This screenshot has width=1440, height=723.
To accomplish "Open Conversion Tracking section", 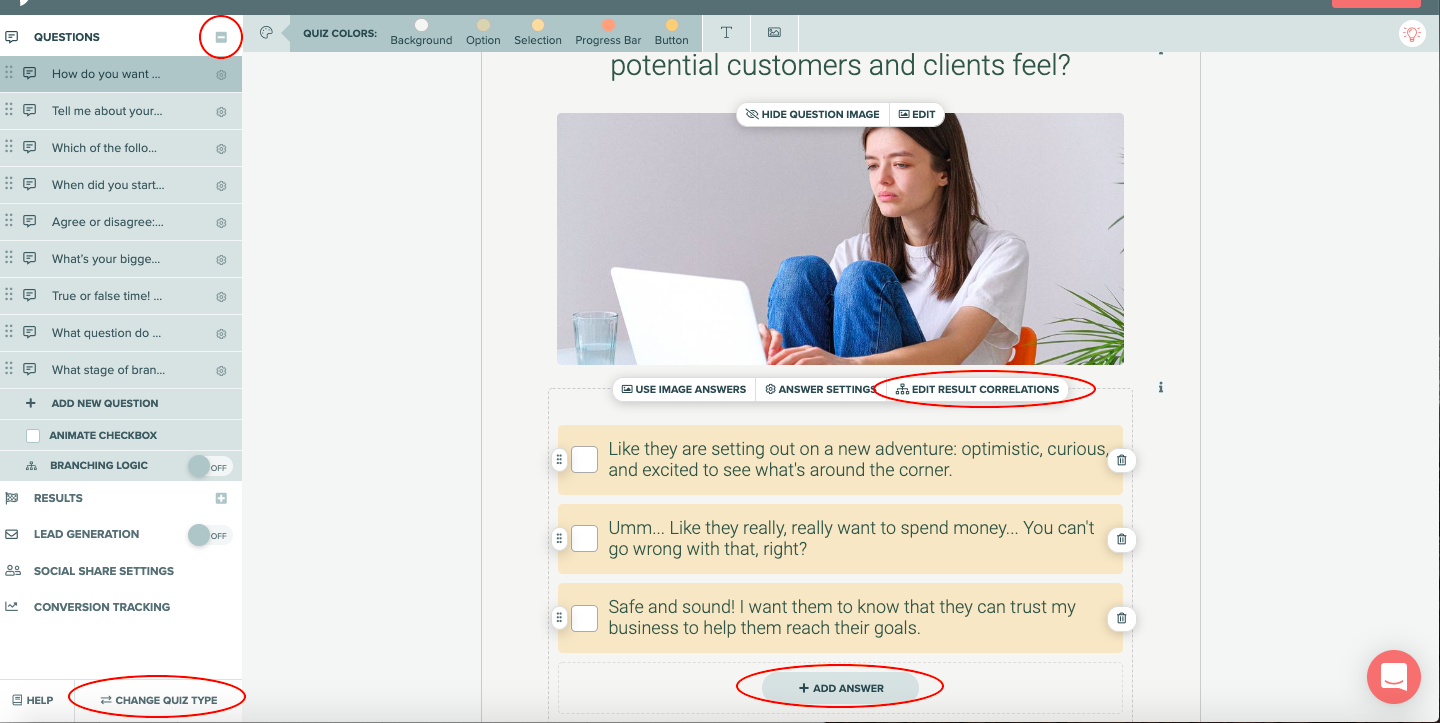I will tap(102, 607).
